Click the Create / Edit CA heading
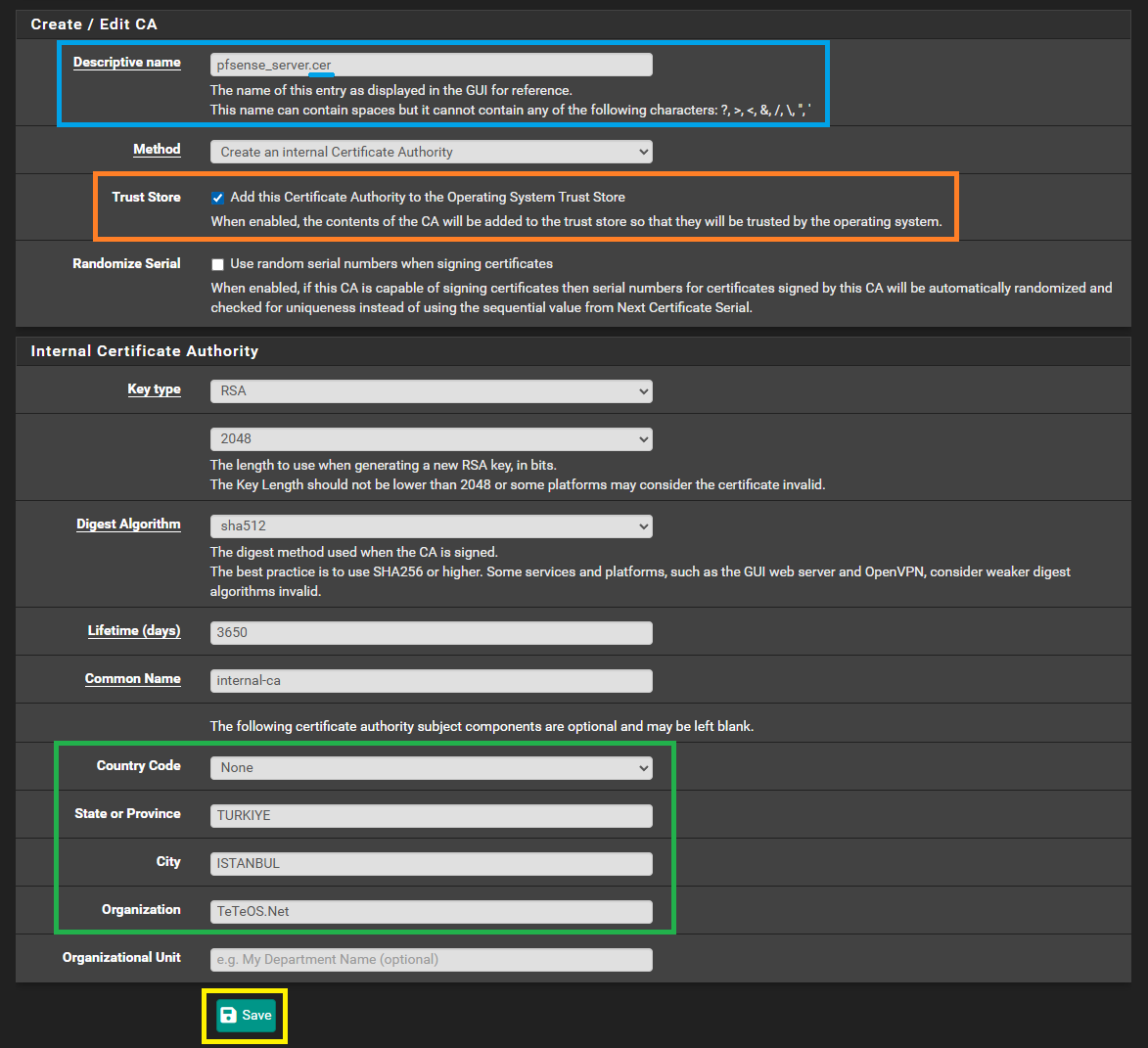Viewport: 1148px width, 1048px height. 94,24
